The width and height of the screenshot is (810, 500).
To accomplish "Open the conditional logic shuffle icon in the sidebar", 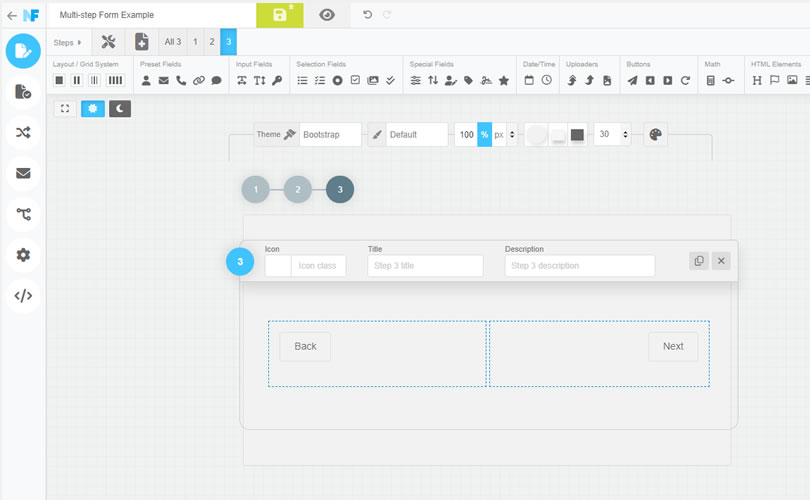I will click(x=23, y=132).
